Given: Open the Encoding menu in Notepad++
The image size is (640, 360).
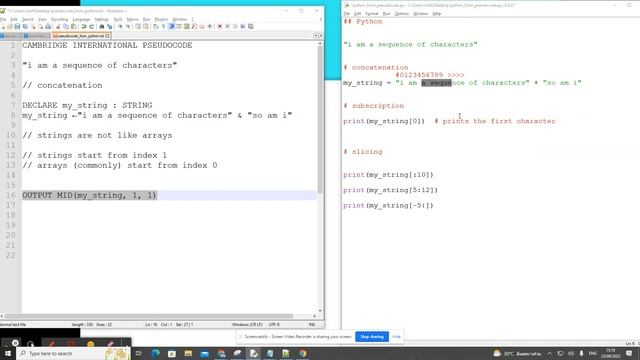Looking at the screenshot, I should coord(60,19).
